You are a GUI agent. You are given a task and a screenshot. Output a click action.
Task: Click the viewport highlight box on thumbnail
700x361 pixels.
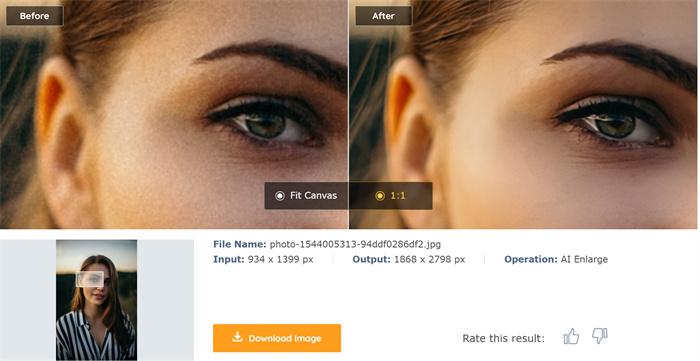tap(90, 279)
